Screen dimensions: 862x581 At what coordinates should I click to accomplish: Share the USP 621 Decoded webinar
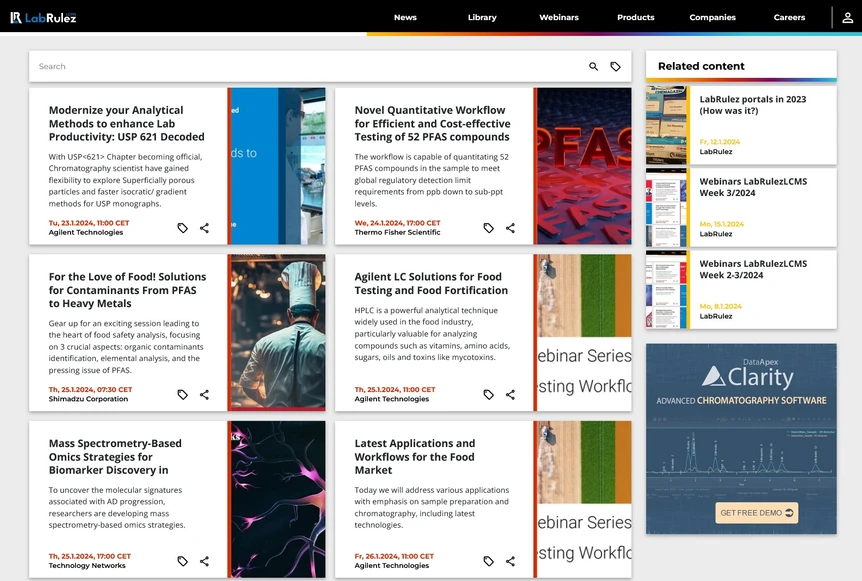click(205, 228)
